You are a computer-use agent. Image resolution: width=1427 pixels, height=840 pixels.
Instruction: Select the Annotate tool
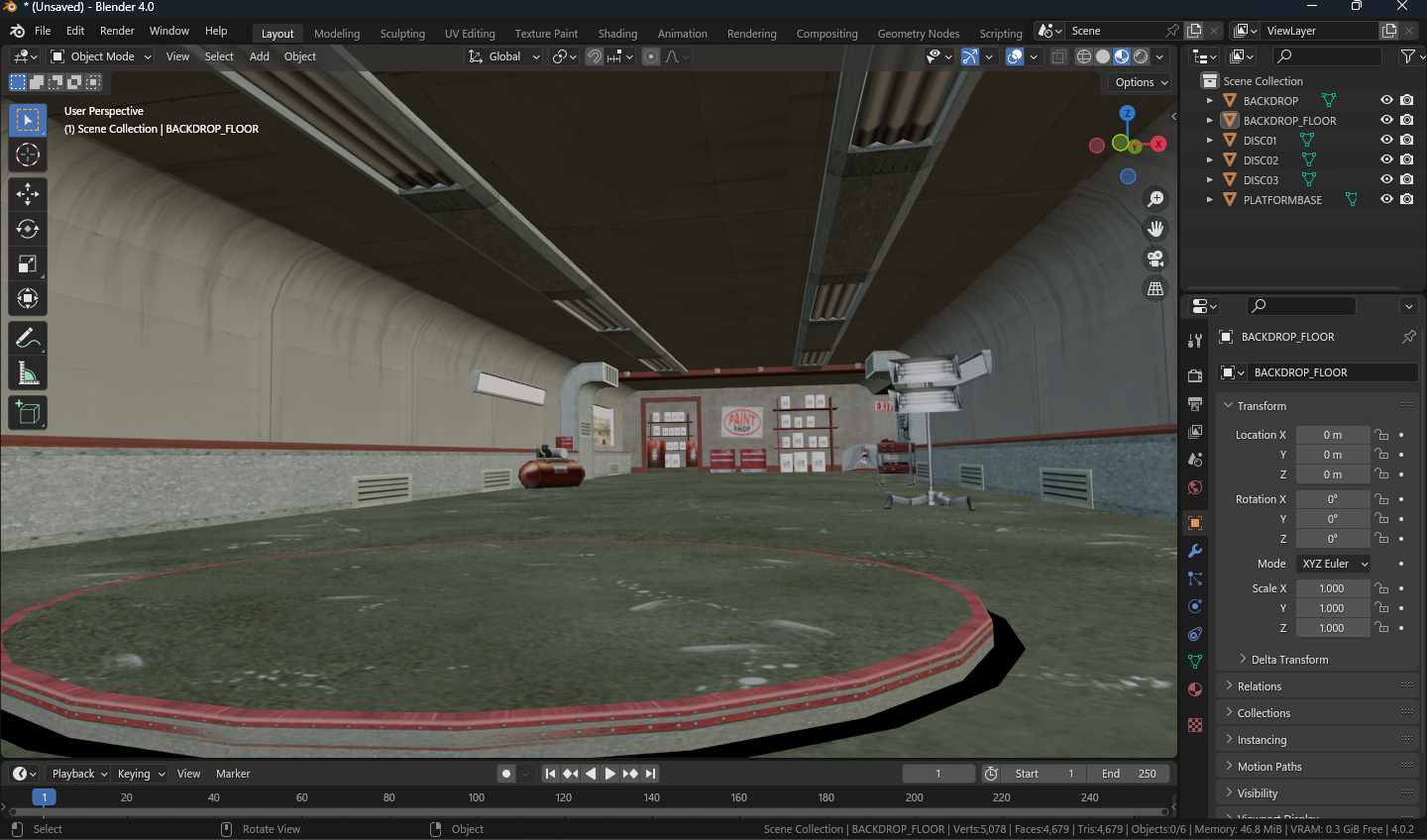click(x=28, y=339)
